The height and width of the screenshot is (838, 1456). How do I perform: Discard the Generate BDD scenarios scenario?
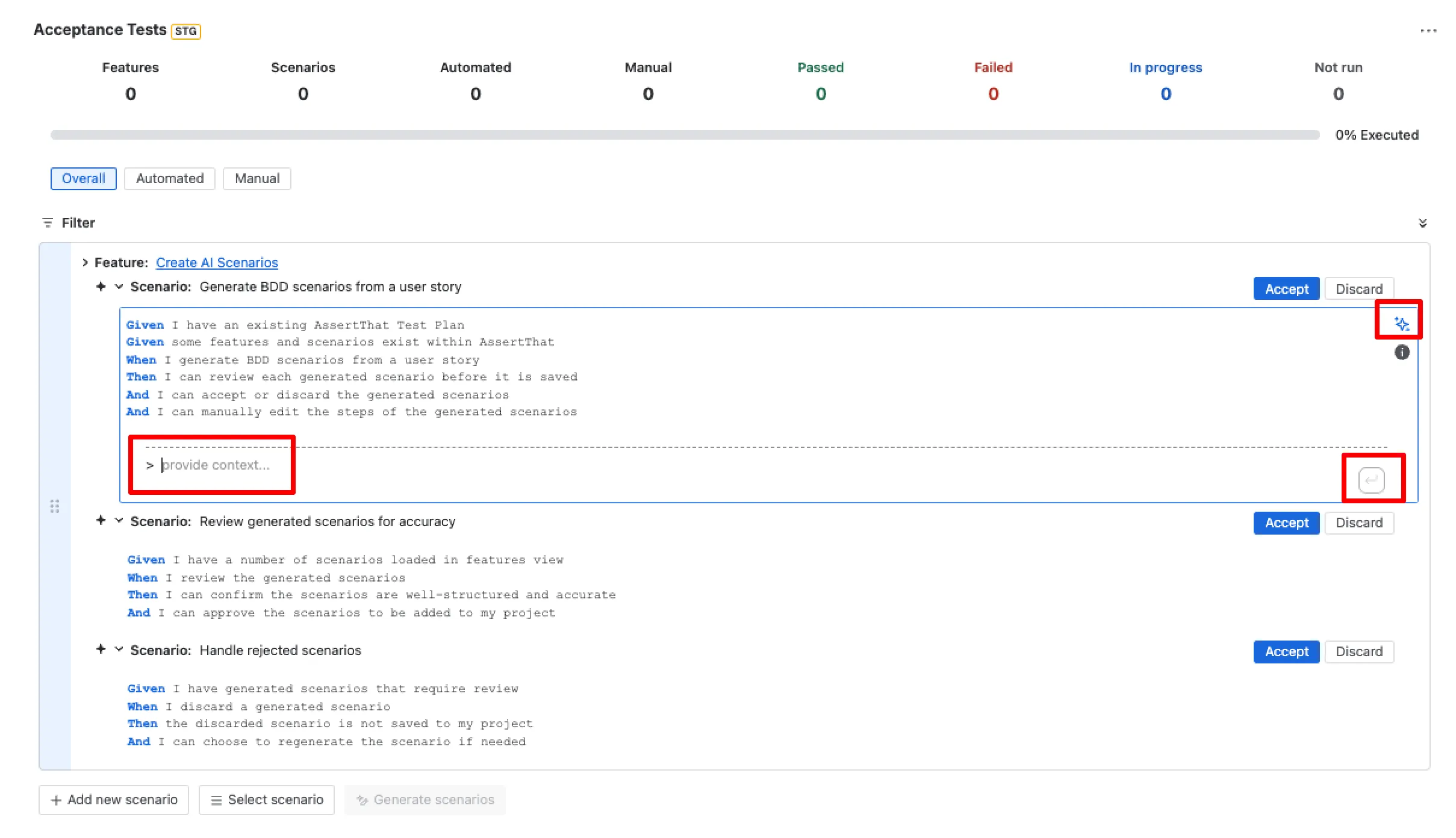[1359, 289]
